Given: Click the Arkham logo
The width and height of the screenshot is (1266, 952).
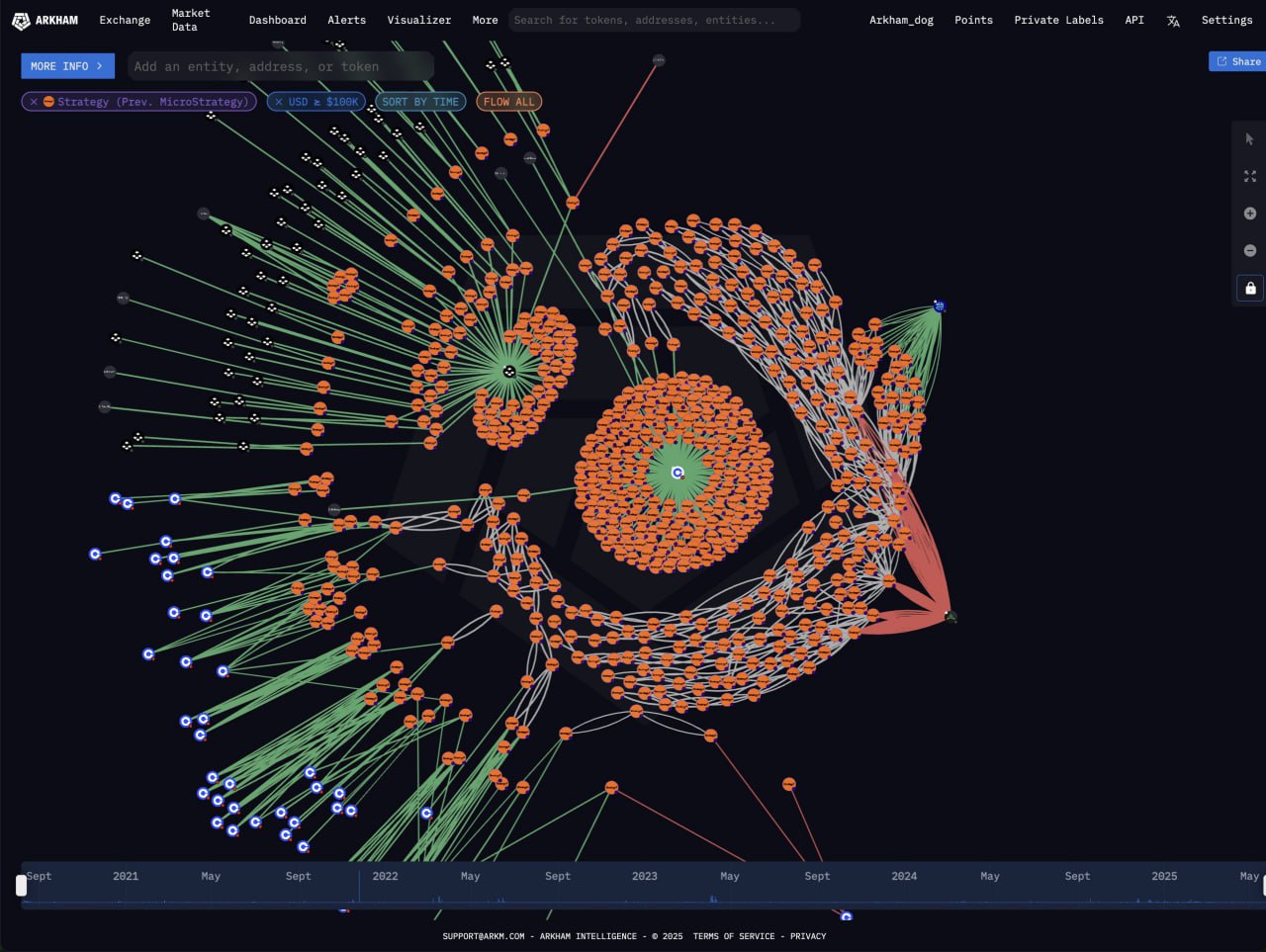Looking at the screenshot, I should 45,20.
